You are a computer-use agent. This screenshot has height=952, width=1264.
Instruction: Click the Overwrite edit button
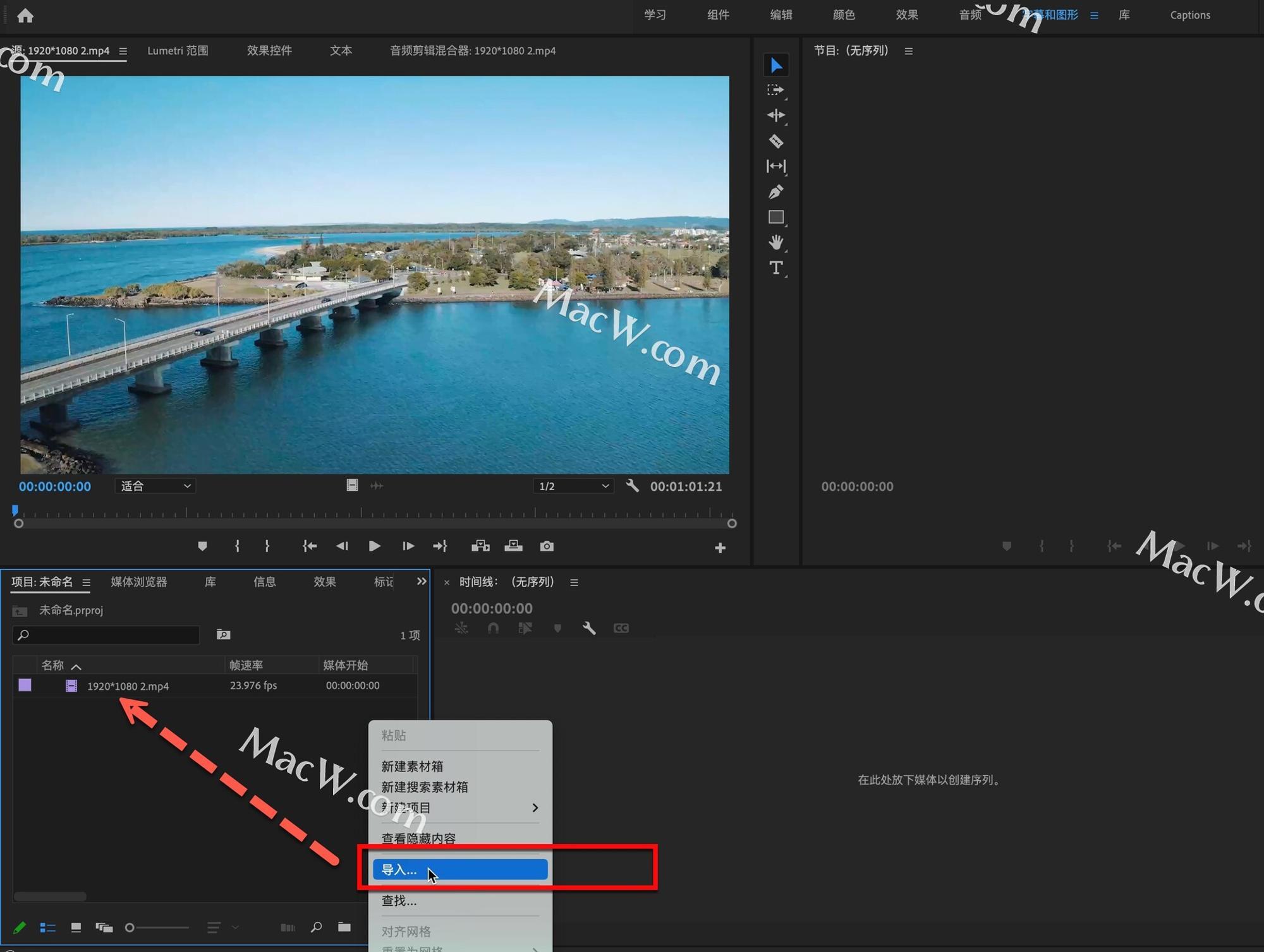(x=513, y=546)
